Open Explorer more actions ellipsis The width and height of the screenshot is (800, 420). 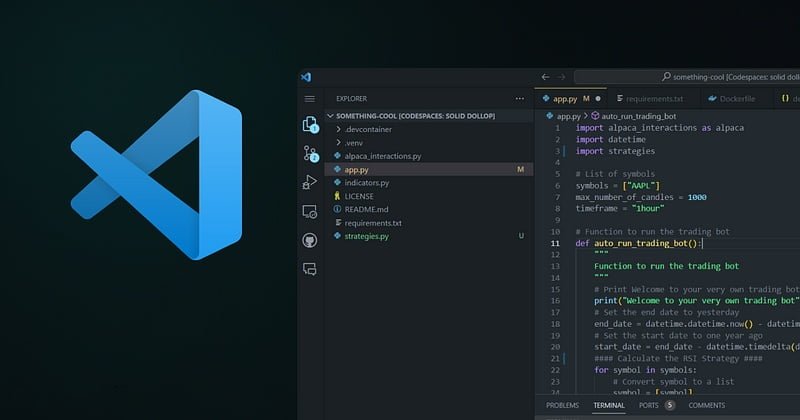click(519, 98)
